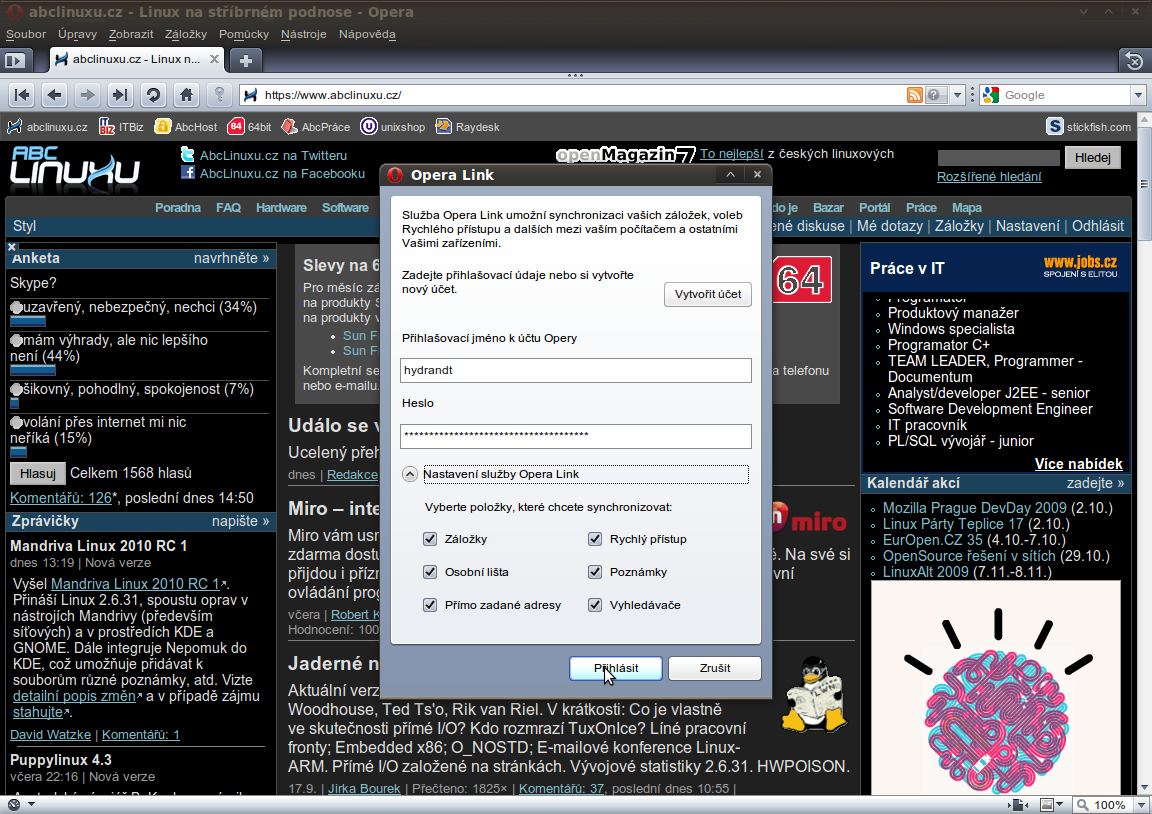Uncheck the Vyhledávače checkbox
The width and height of the screenshot is (1152, 814).
595,605
